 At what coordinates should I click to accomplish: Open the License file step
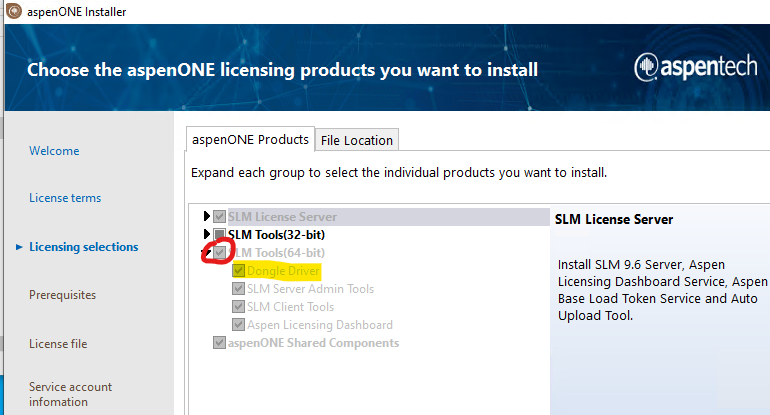(x=58, y=344)
